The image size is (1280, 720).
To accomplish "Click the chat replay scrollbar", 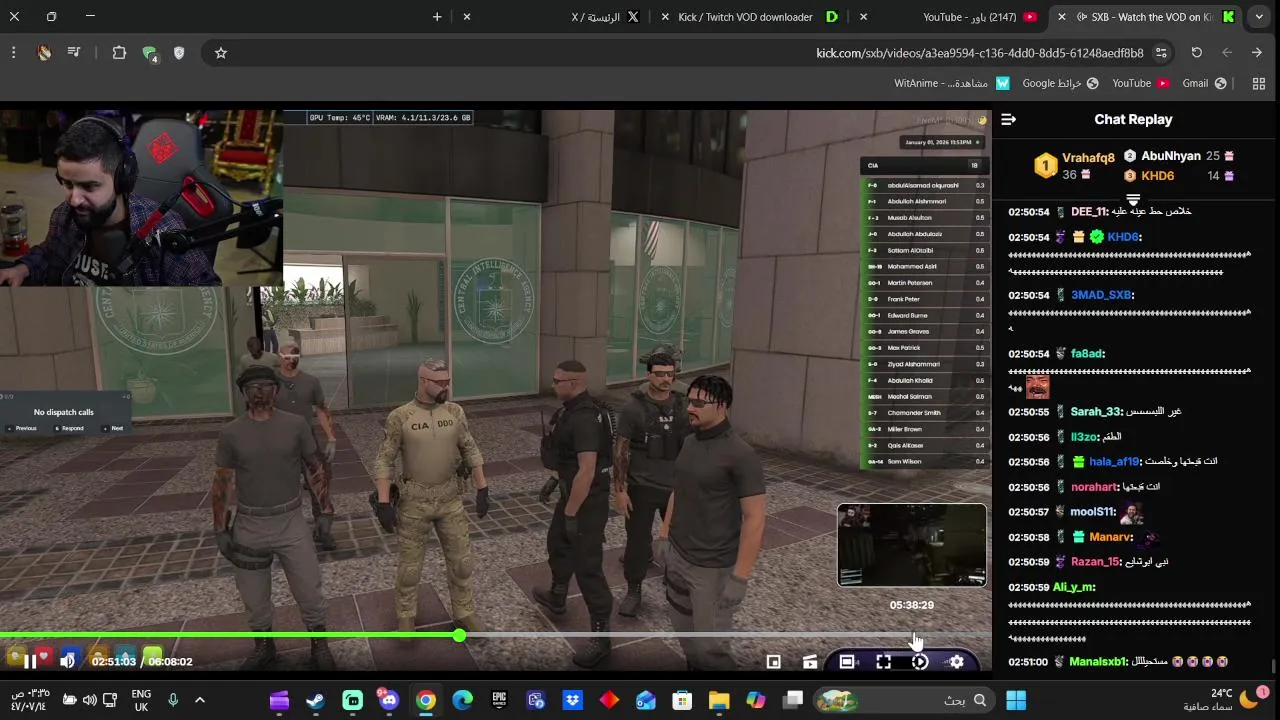I will tap(1273, 665).
